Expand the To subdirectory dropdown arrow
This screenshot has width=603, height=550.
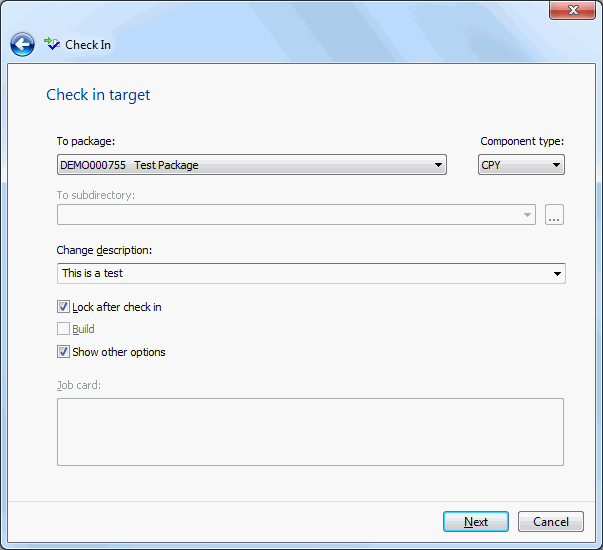[x=527, y=215]
